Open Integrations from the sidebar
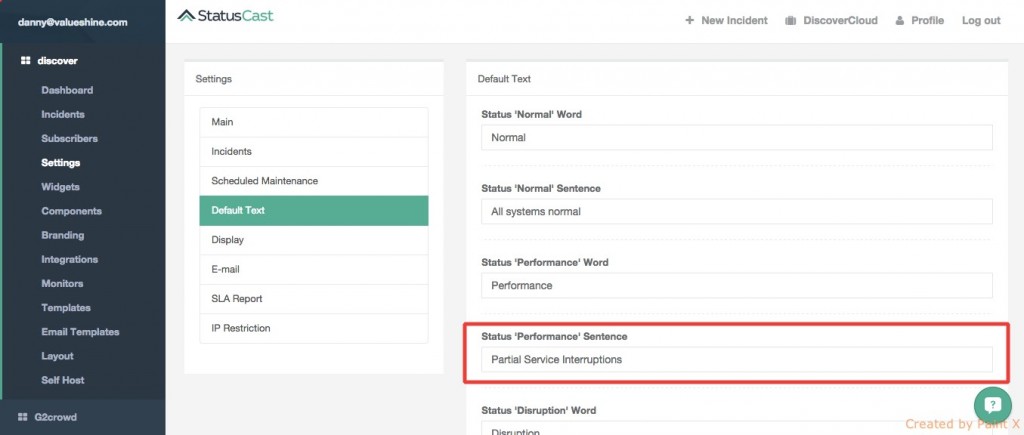The height and width of the screenshot is (435, 1024). point(70,260)
